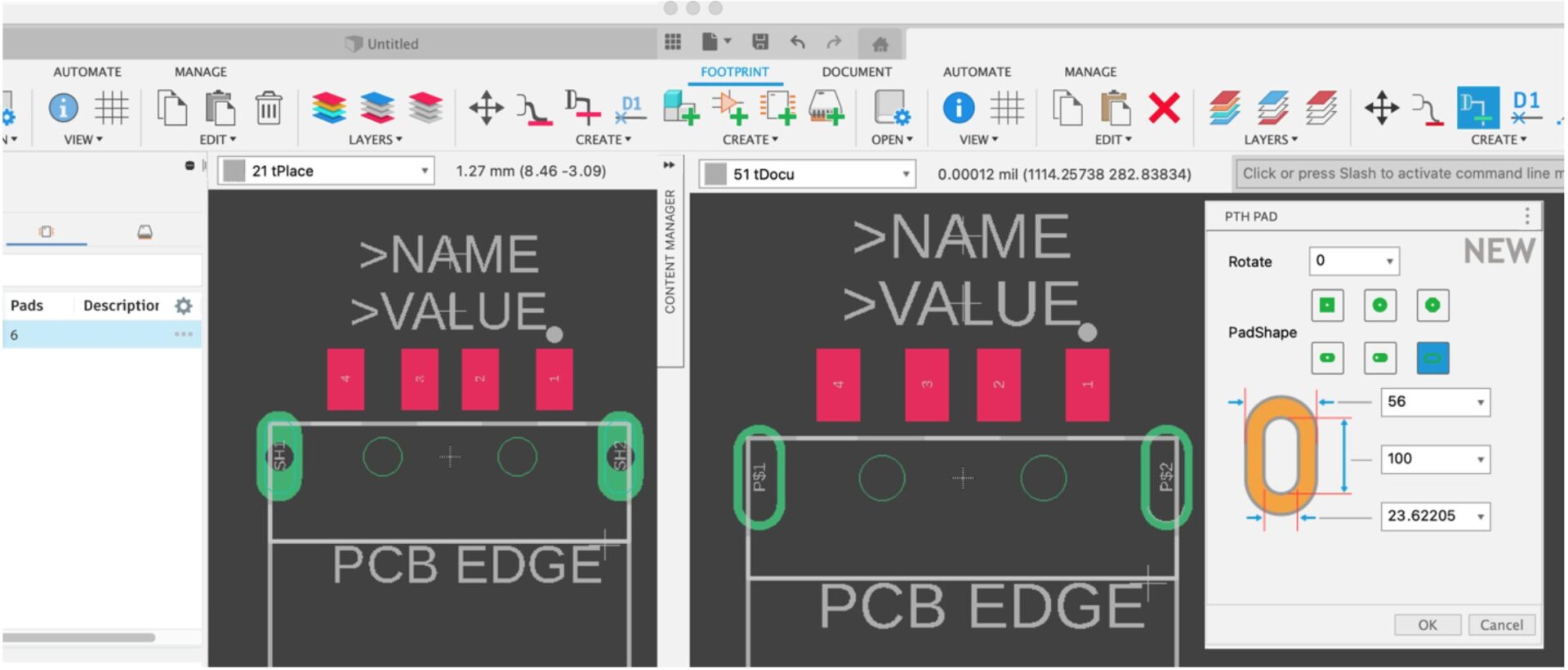Click the blue info icon in left window
The image size is (1568, 670).
(63, 107)
